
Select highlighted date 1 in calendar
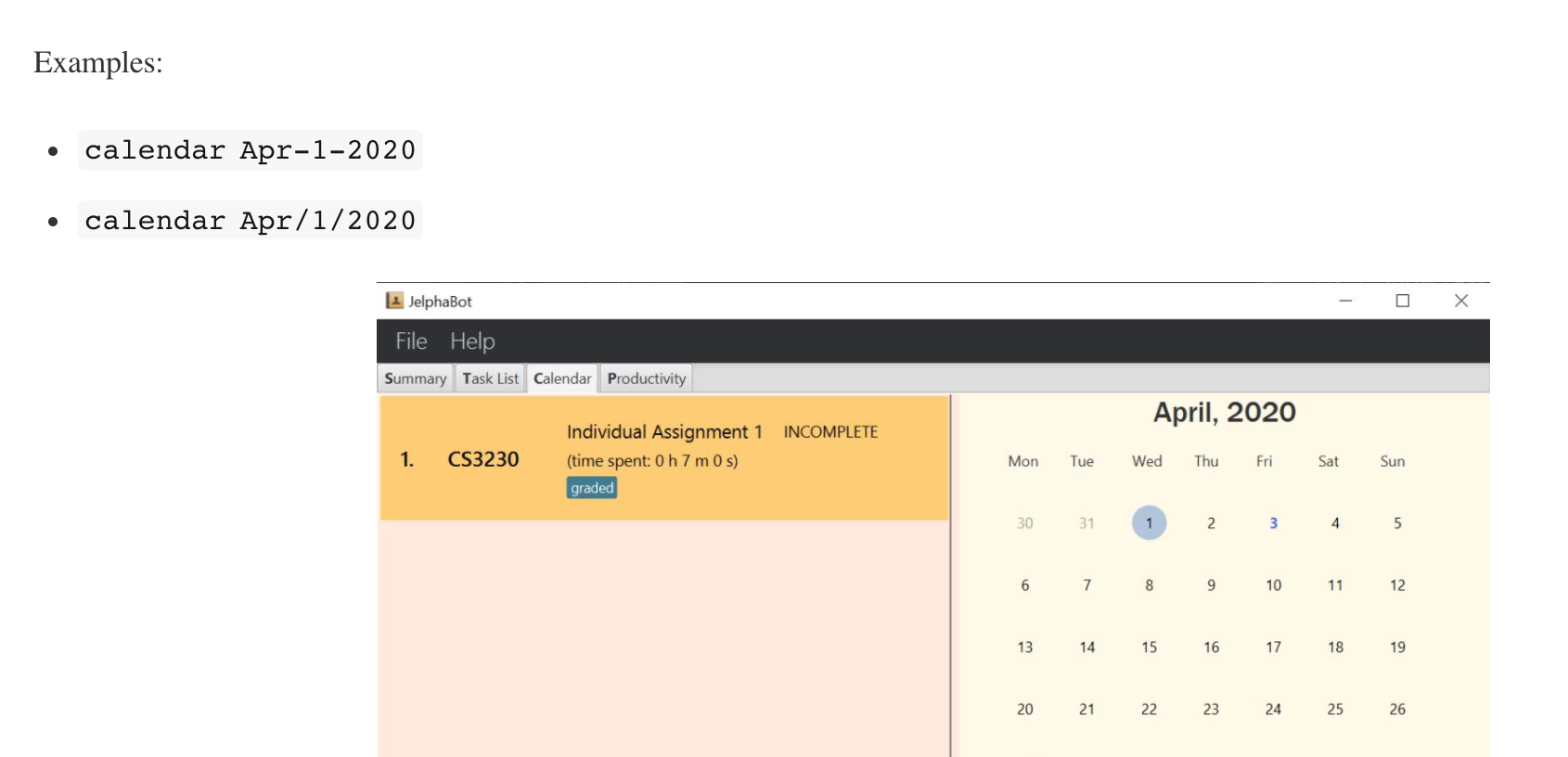point(1149,523)
